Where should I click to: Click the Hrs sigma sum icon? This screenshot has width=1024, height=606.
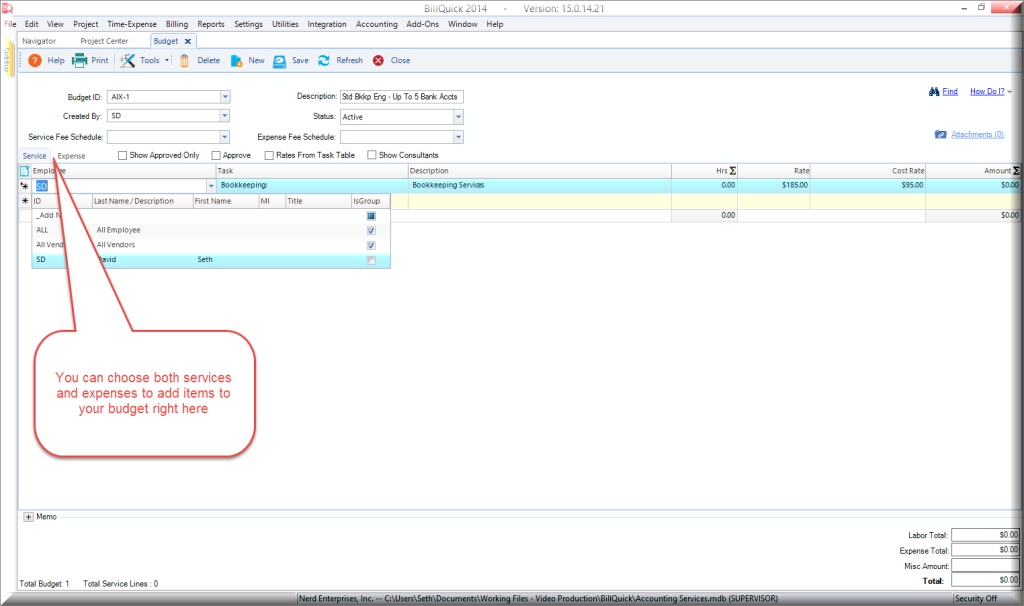point(733,170)
